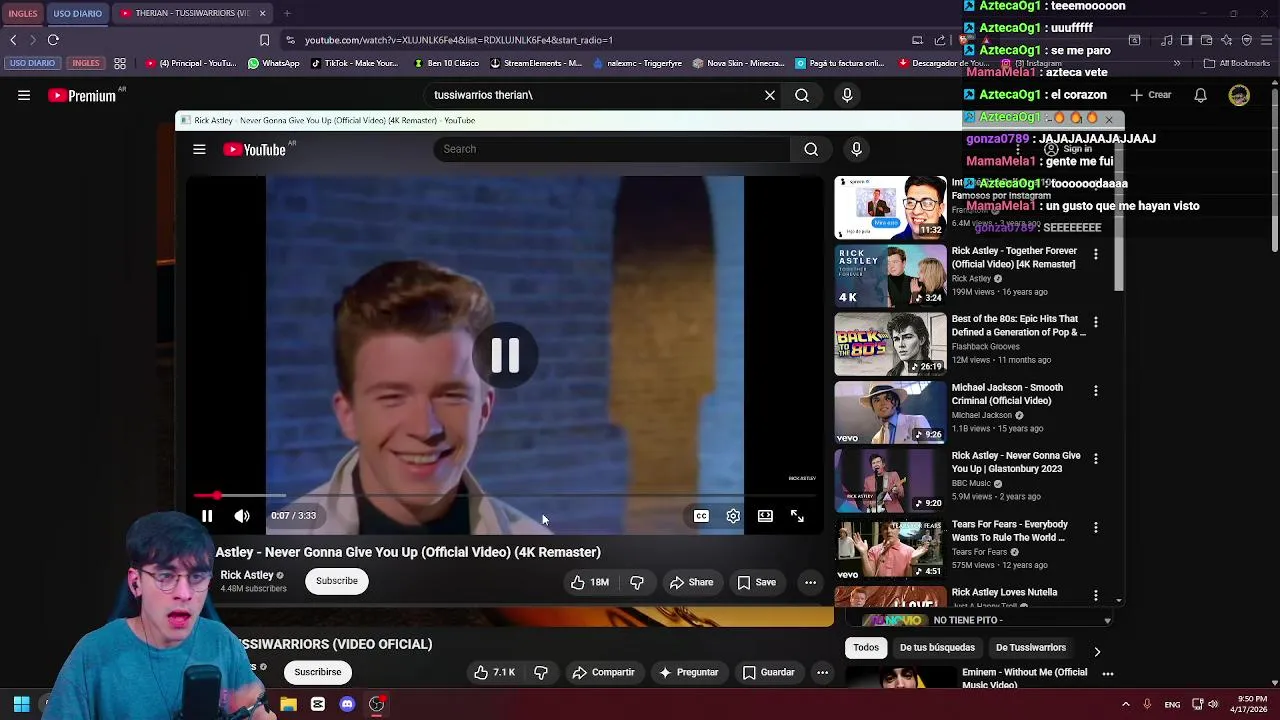Switch to INGLES workspace tab
Image resolution: width=1280 pixels, height=720 pixels.
[23, 13]
